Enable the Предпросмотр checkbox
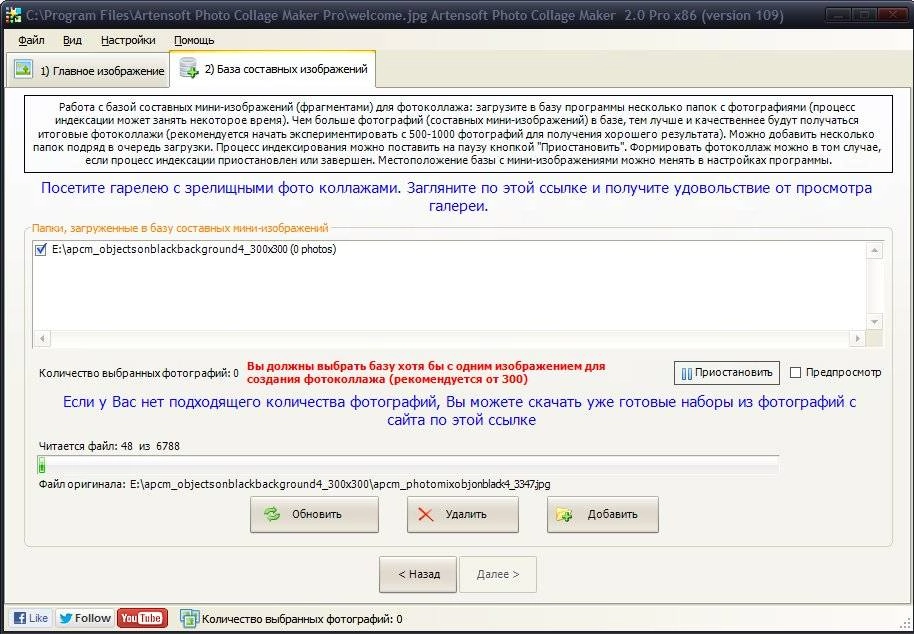The image size is (914, 634). pyautogui.click(x=795, y=372)
